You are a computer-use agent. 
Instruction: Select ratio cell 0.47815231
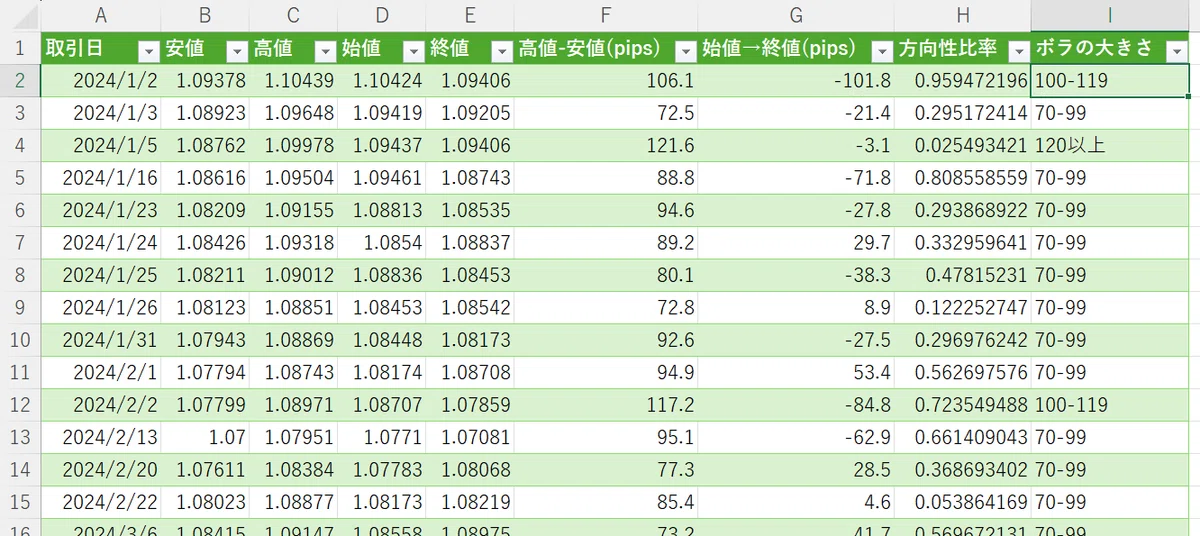click(963, 275)
